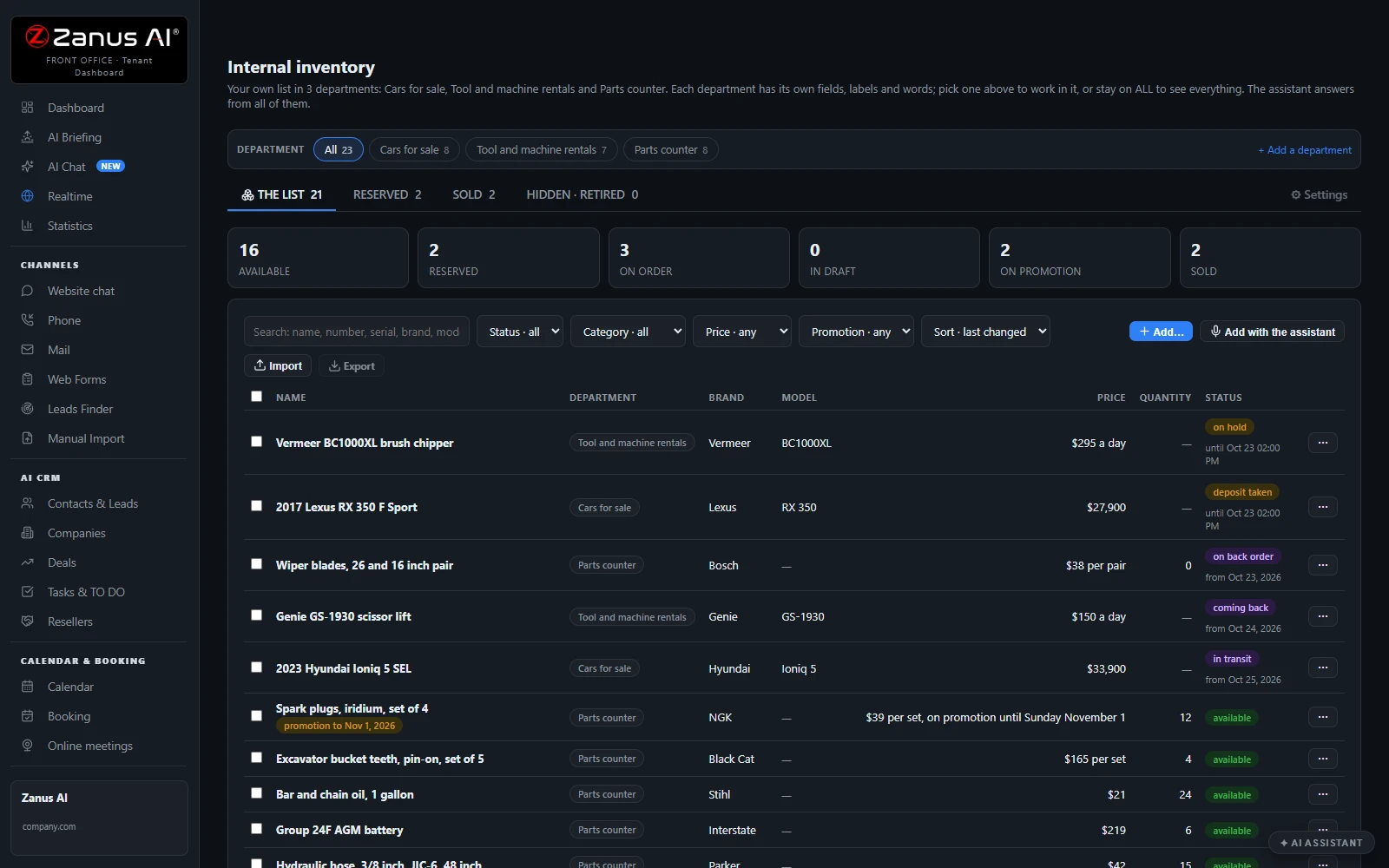This screenshot has width=1389, height=868.
Task: Open the Dashboard sidebar icon
Action: [x=28, y=108]
